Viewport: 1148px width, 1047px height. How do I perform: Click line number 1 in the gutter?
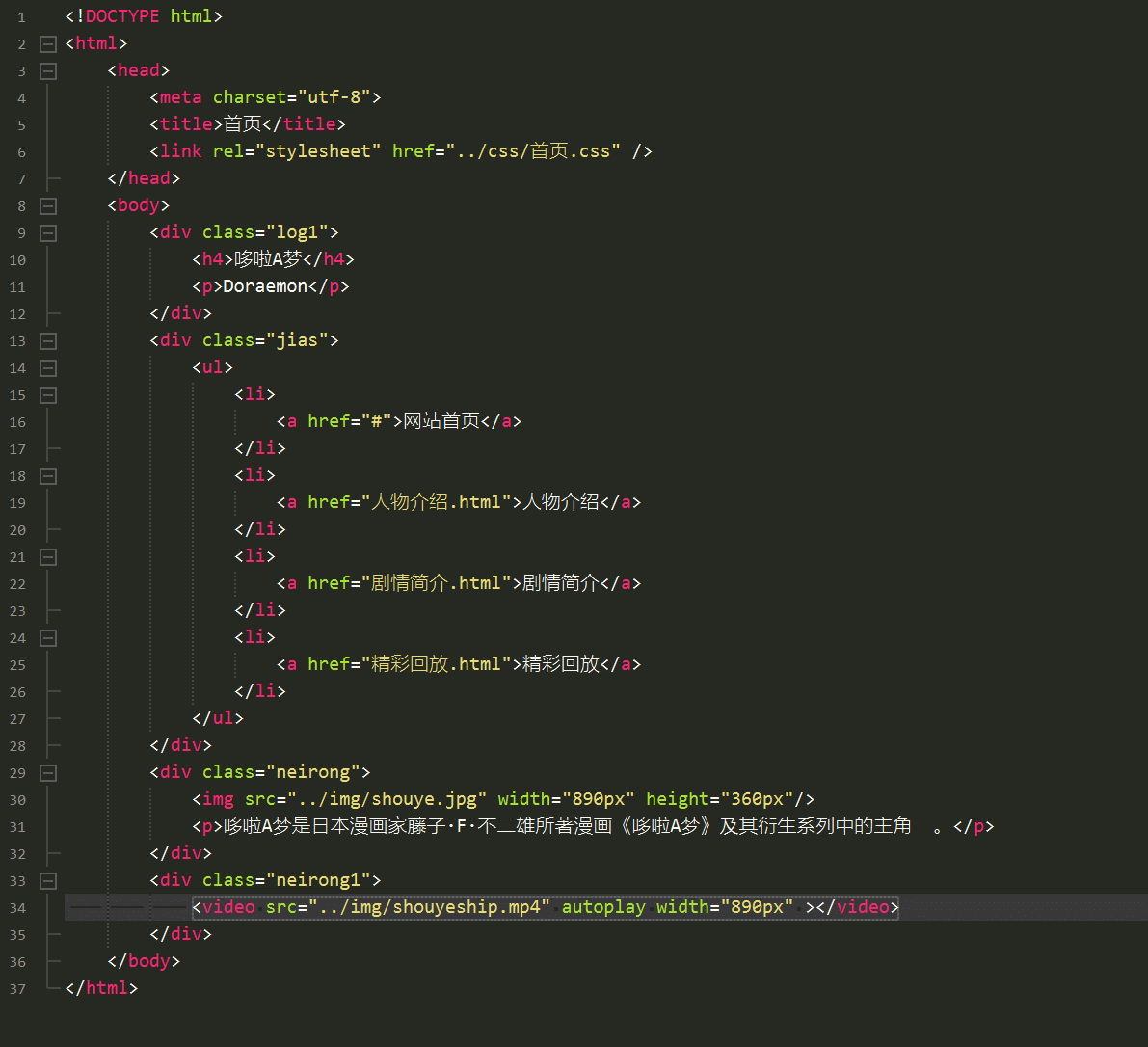21,17
